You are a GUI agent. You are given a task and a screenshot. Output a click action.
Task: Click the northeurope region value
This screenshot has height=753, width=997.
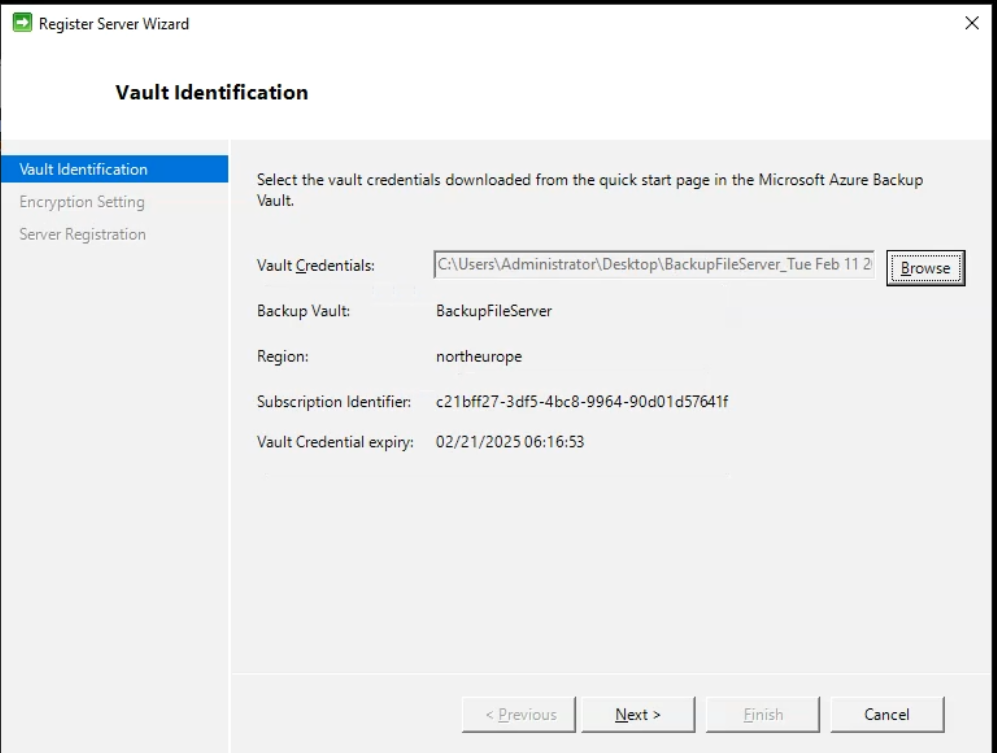click(x=479, y=357)
